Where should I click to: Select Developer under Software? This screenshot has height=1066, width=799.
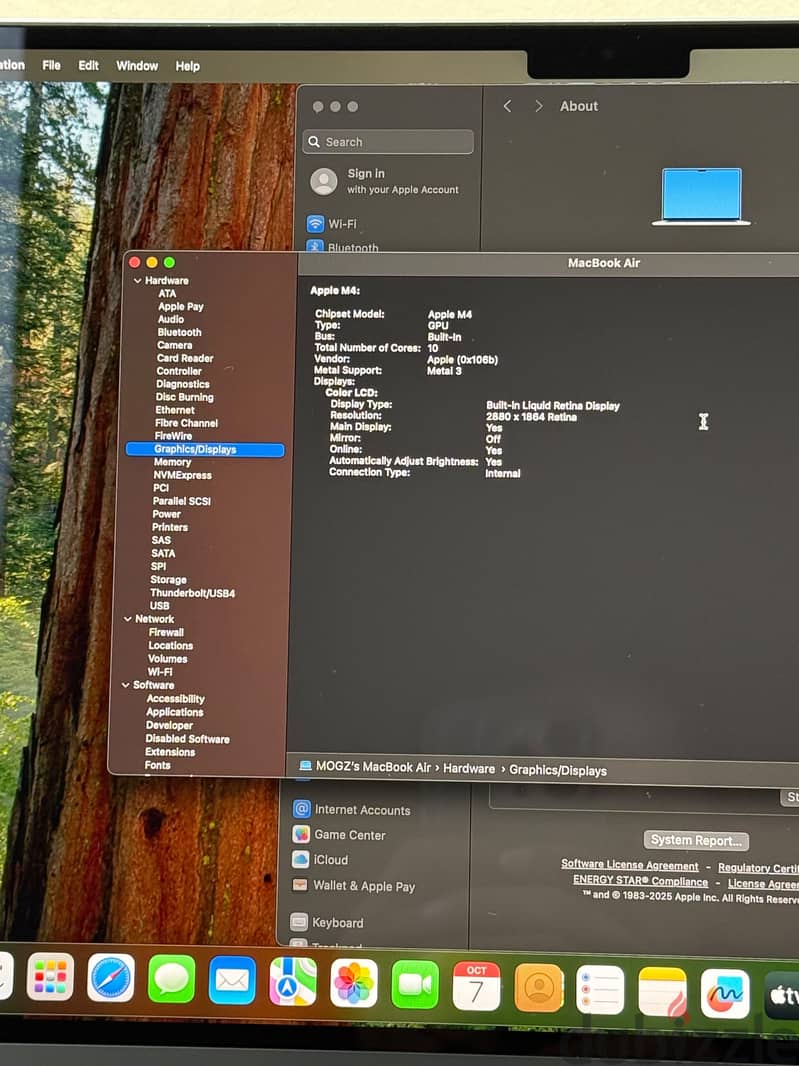tap(169, 725)
